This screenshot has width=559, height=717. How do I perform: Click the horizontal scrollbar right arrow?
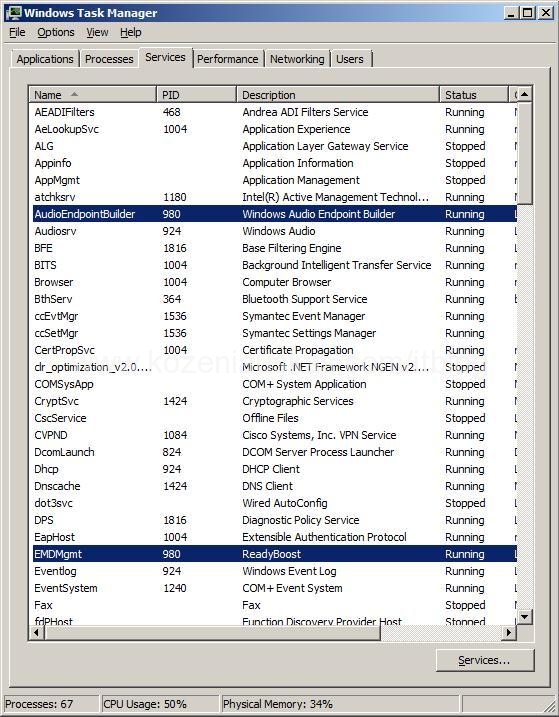click(x=509, y=632)
